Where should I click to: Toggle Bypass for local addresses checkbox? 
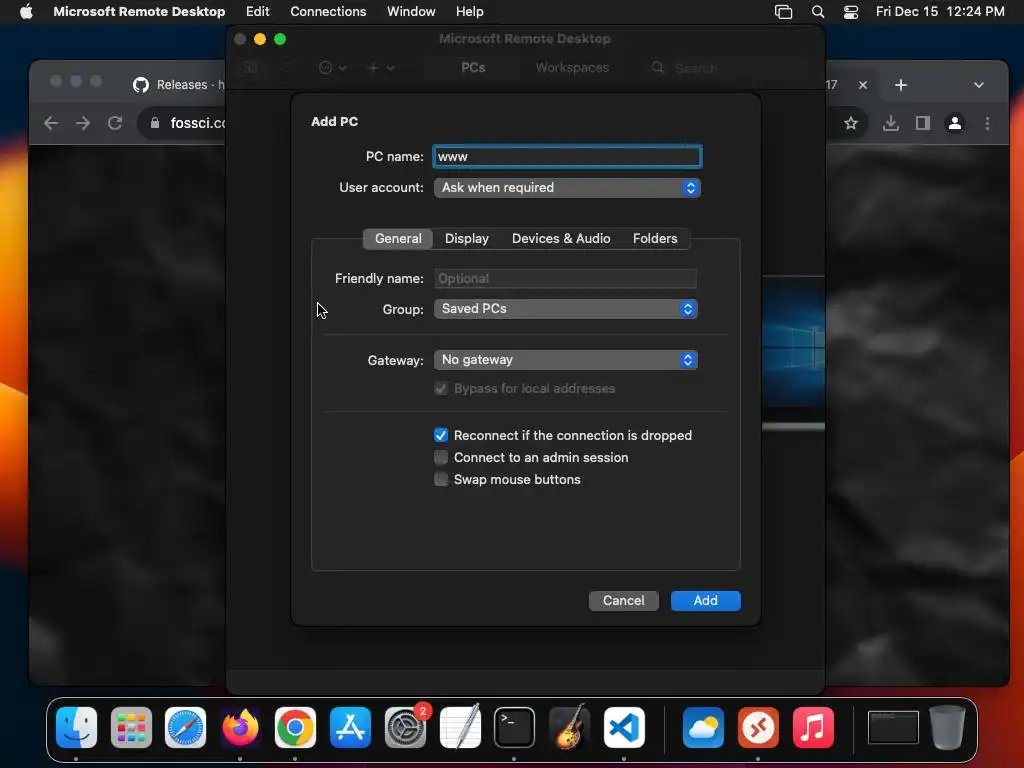point(441,389)
